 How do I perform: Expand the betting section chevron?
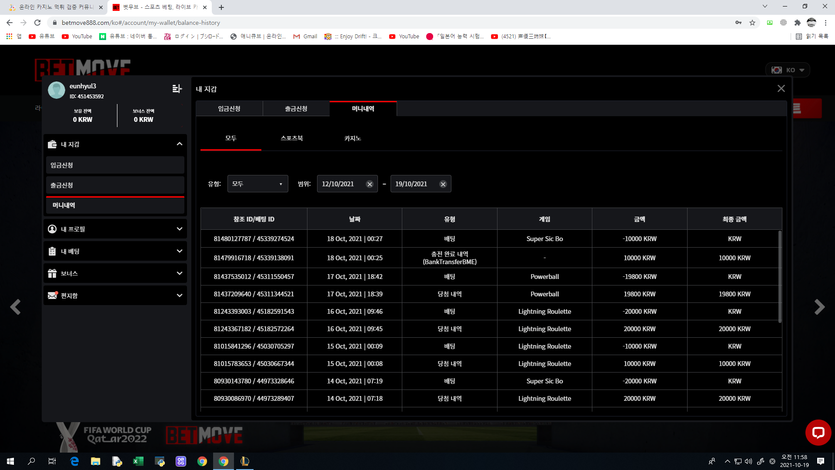179,251
